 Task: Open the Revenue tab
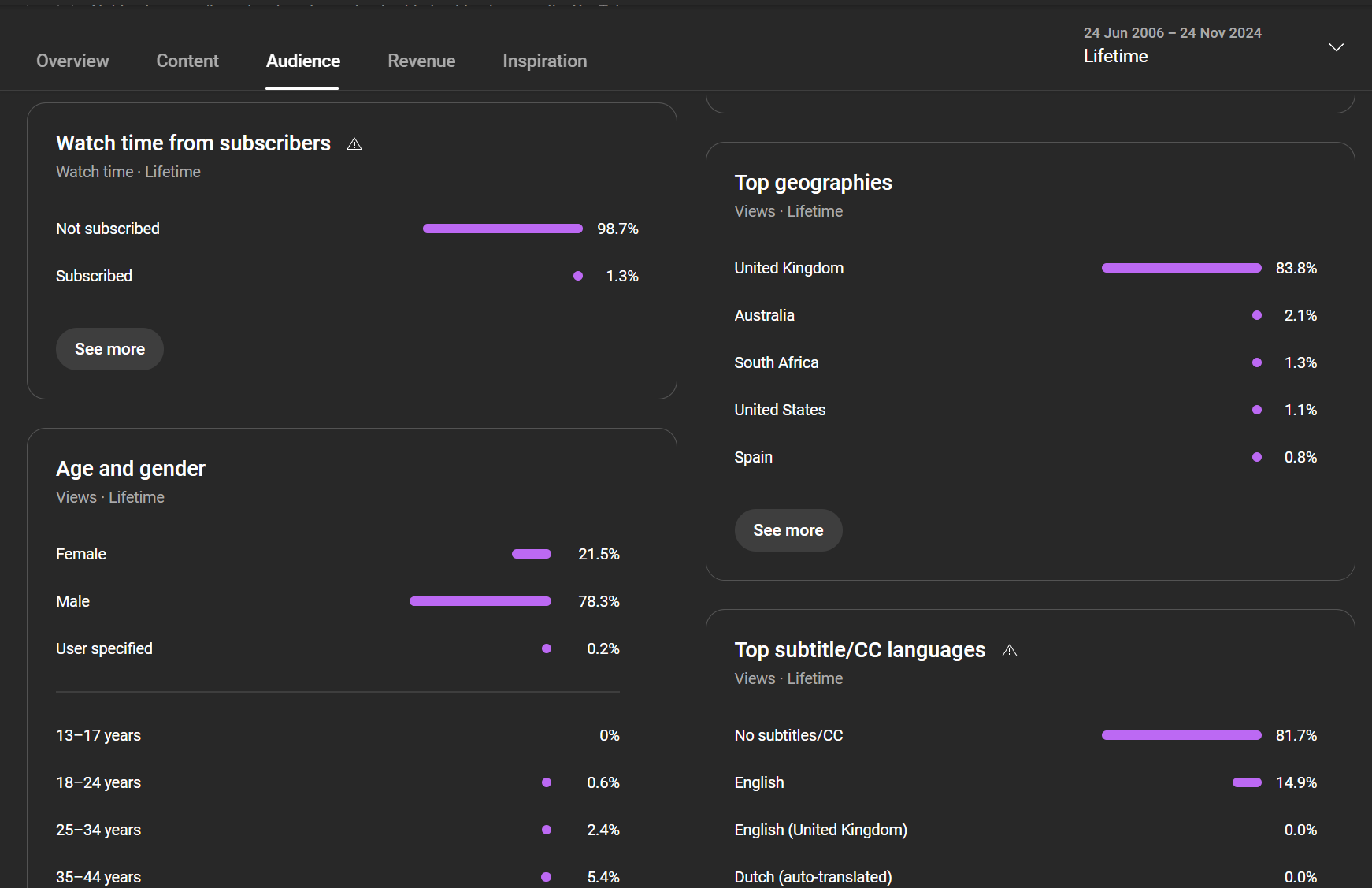pos(421,61)
